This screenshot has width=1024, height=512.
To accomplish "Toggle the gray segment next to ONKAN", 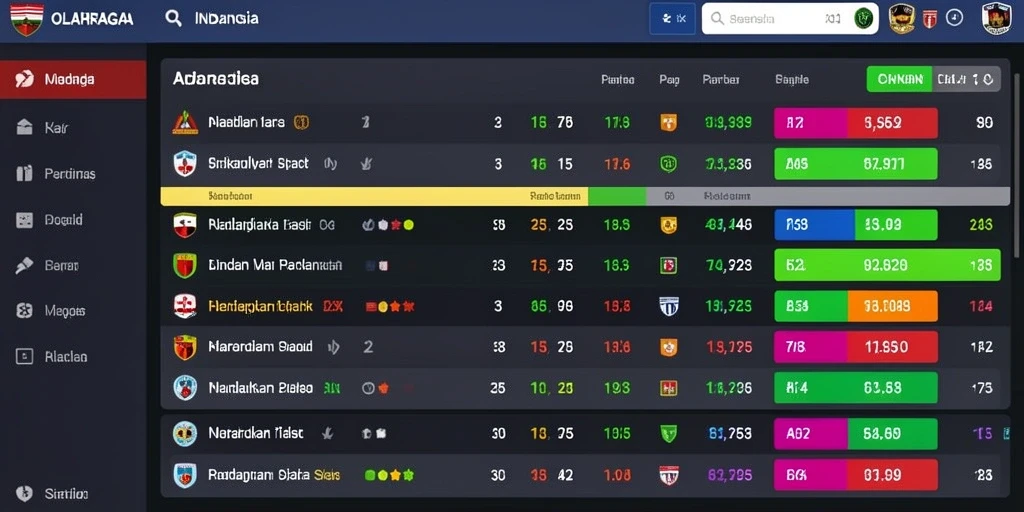I will [x=966, y=79].
